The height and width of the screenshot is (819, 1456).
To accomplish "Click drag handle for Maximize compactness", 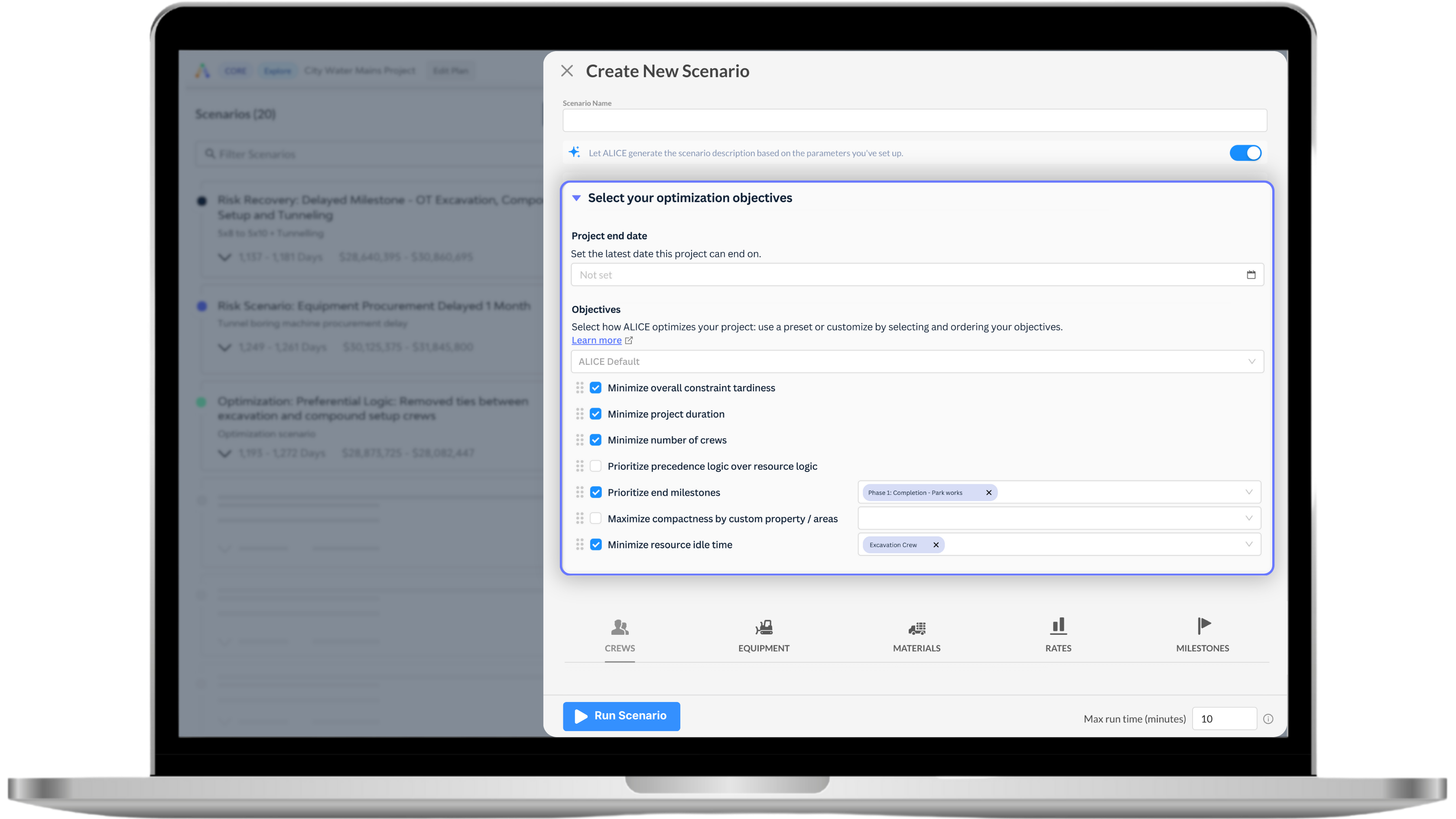I will pos(579,518).
